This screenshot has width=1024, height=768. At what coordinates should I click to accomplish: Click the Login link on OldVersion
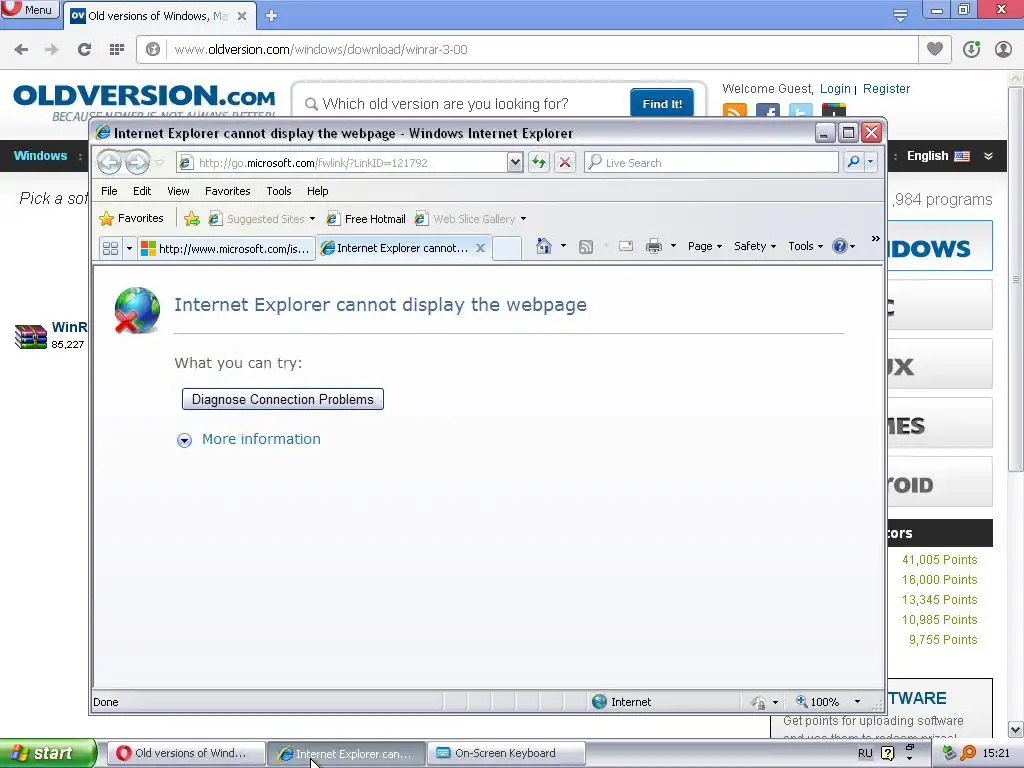click(x=835, y=89)
